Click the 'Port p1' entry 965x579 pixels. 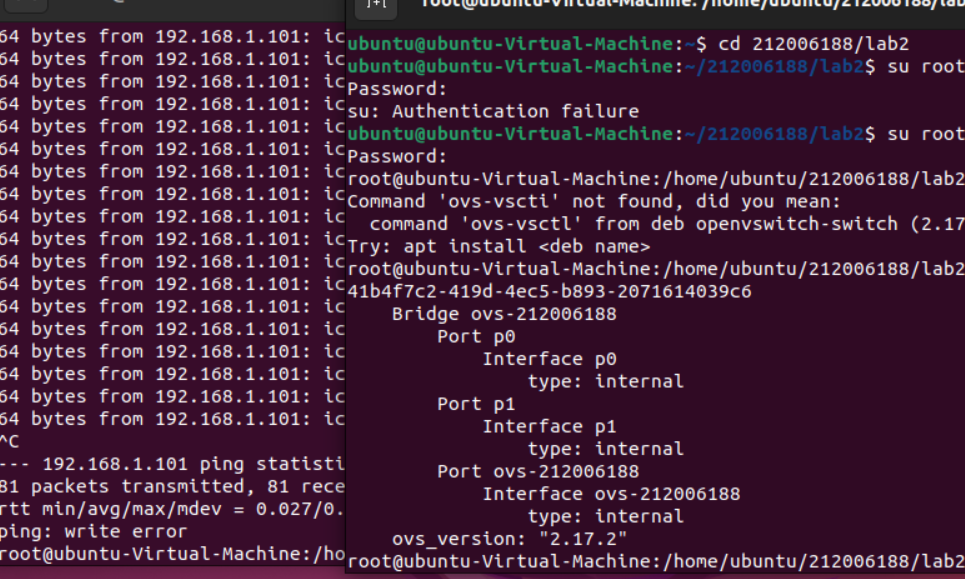click(x=476, y=404)
